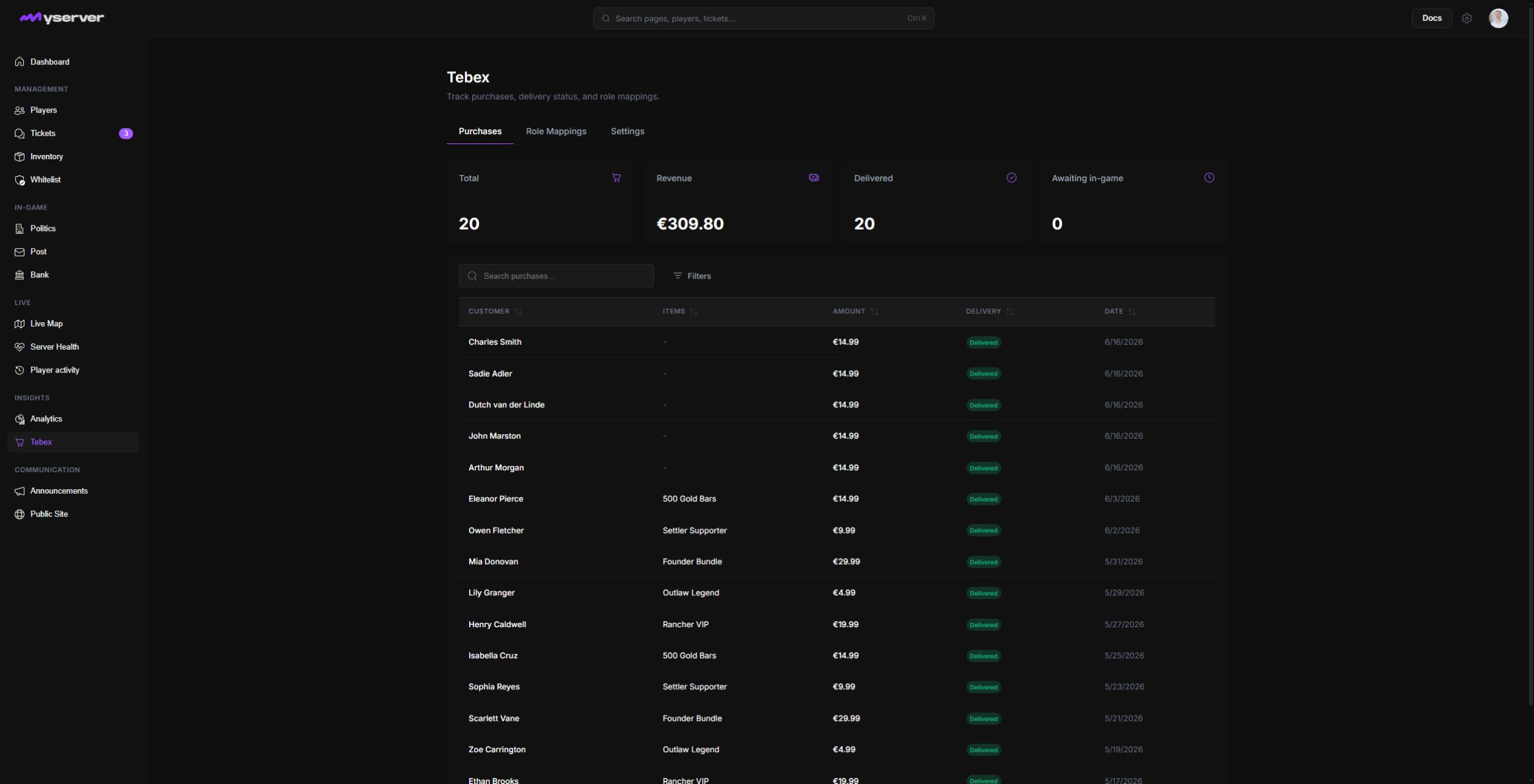The width and height of the screenshot is (1534, 784).
Task: Go to Public Site page
Action: 73,514
